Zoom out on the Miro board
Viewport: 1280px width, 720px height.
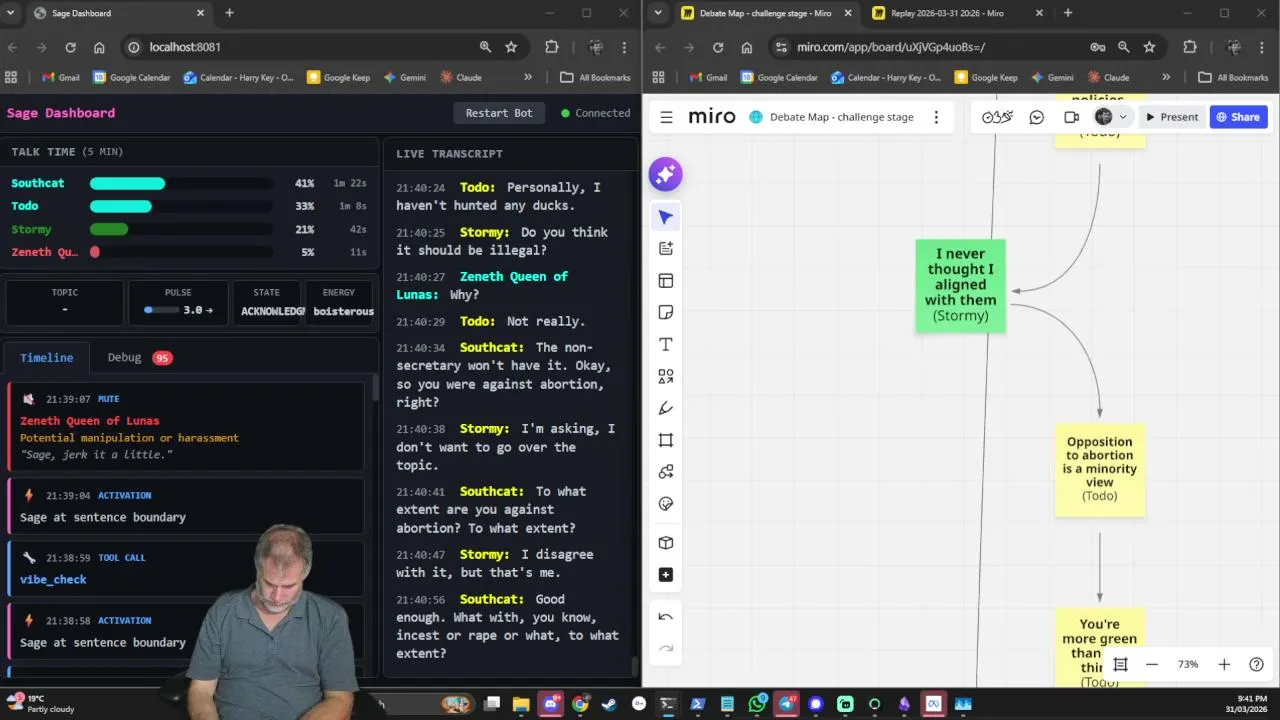tap(1152, 664)
